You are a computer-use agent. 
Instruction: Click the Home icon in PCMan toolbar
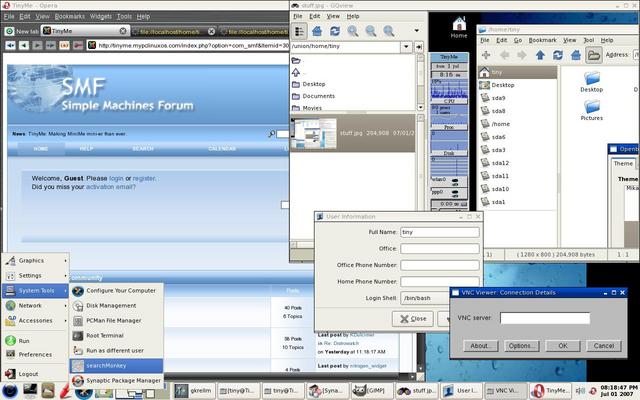(x=576, y=55)
